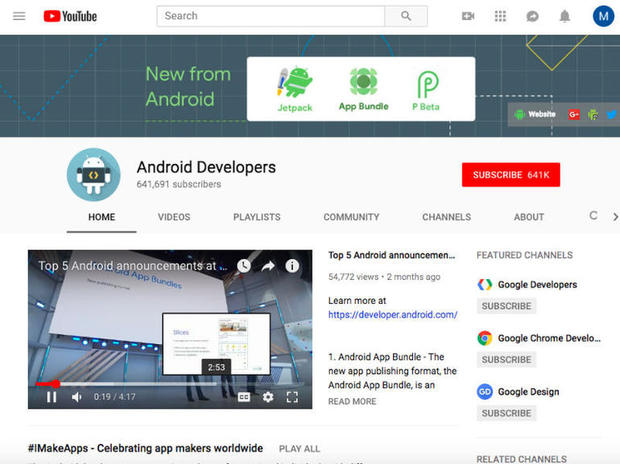Click the red SUBSCRIBE 641K button
620x464 pixels.
pyautogui.click(x=510, y=175)
